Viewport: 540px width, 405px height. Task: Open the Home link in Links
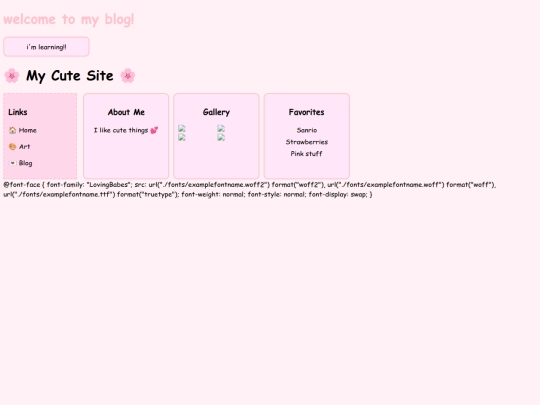(28, 130)
